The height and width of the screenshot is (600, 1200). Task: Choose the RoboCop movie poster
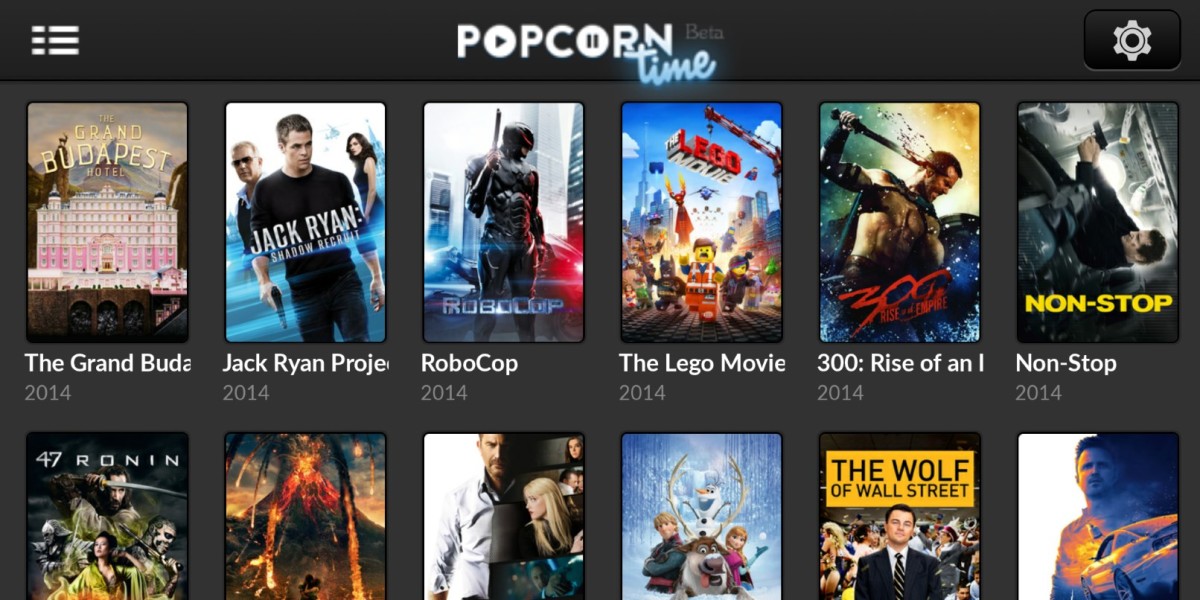[x=503, y=222]
